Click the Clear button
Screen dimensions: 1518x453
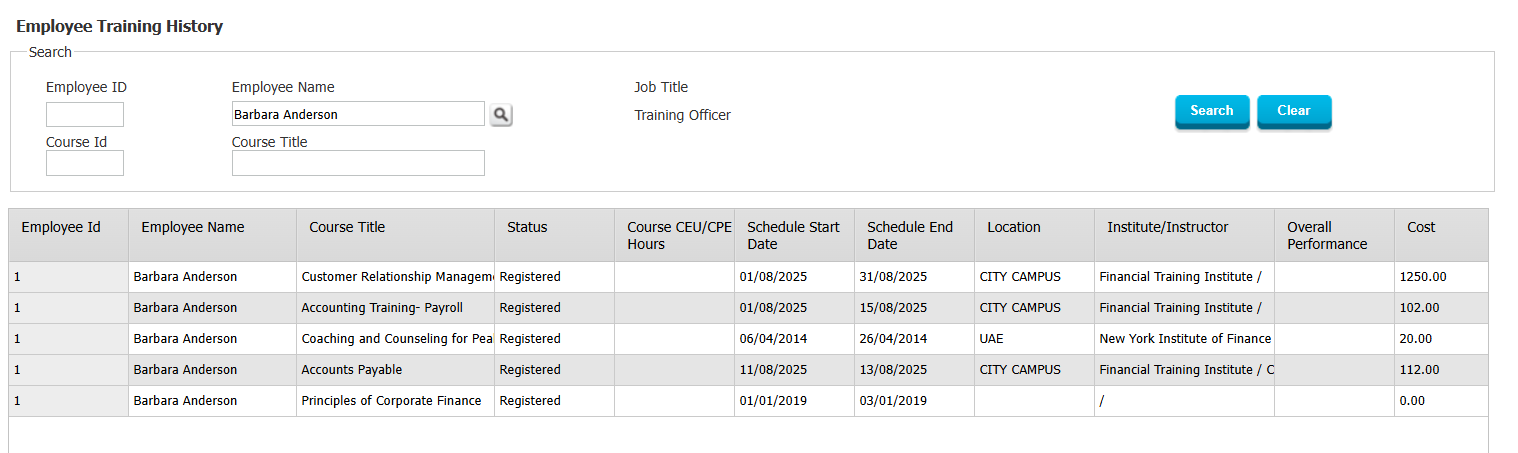pos(1294,111)
